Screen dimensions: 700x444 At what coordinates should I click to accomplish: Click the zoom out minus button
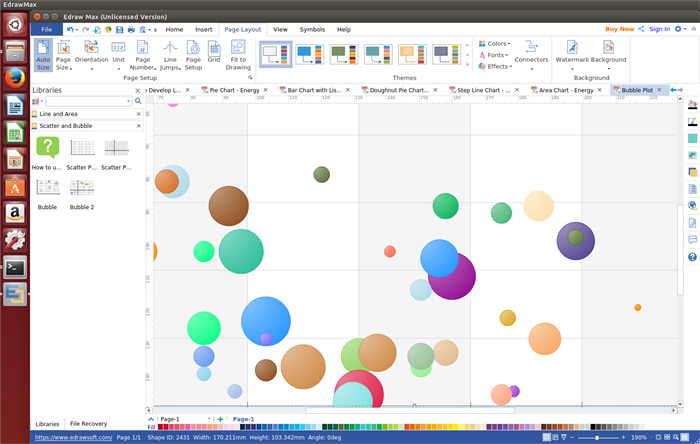point(572,438)
